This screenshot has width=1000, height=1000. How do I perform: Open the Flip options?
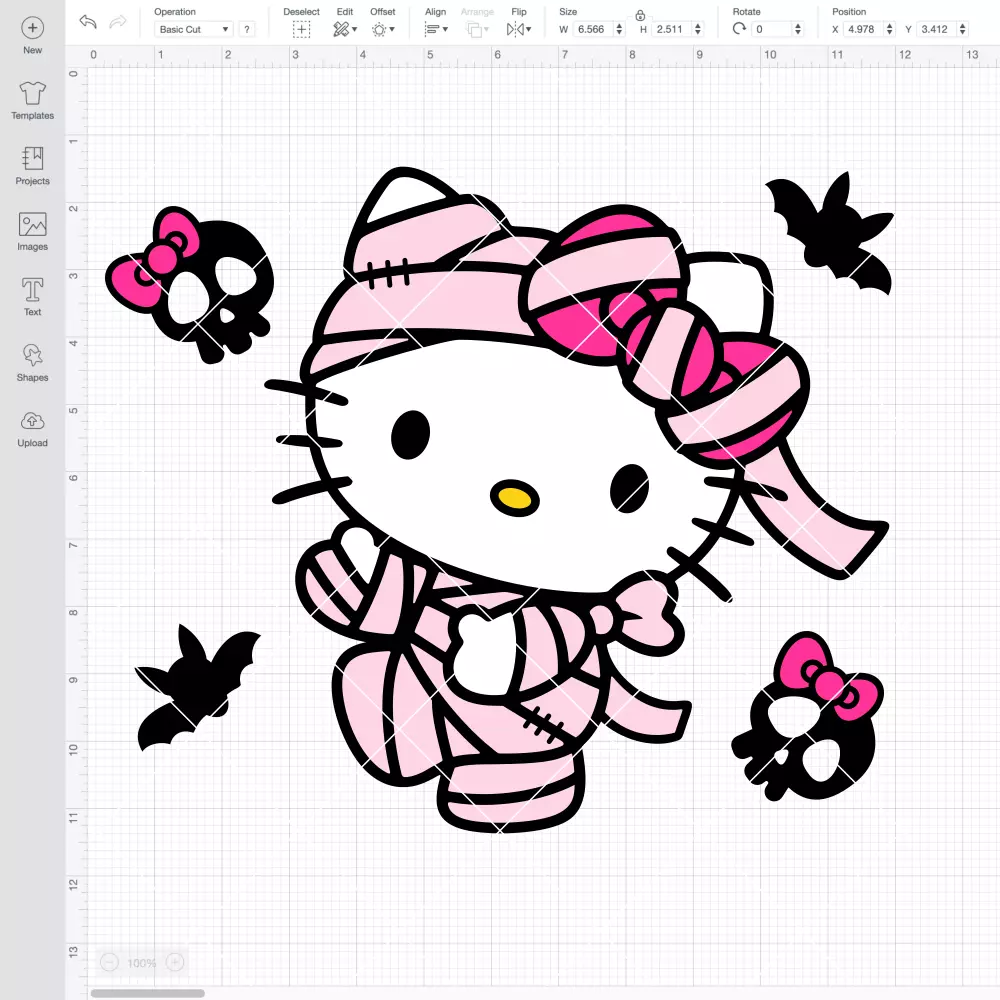tap(518, 29)
